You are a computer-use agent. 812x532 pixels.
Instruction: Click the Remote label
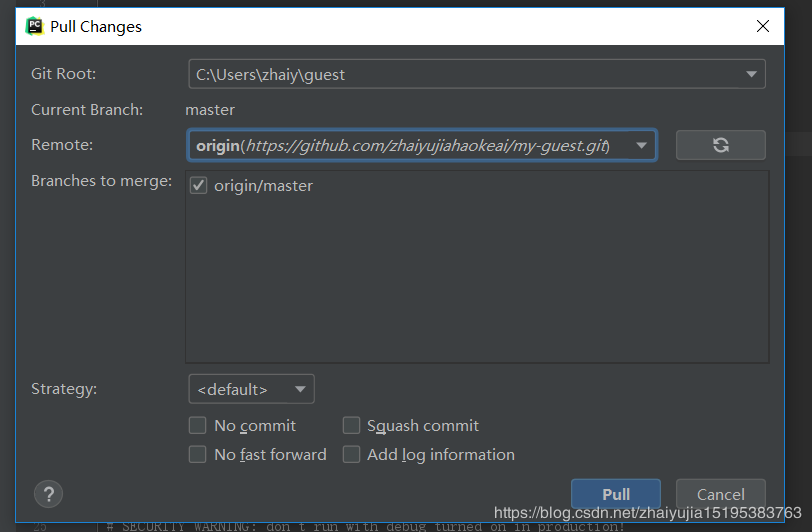62,145
